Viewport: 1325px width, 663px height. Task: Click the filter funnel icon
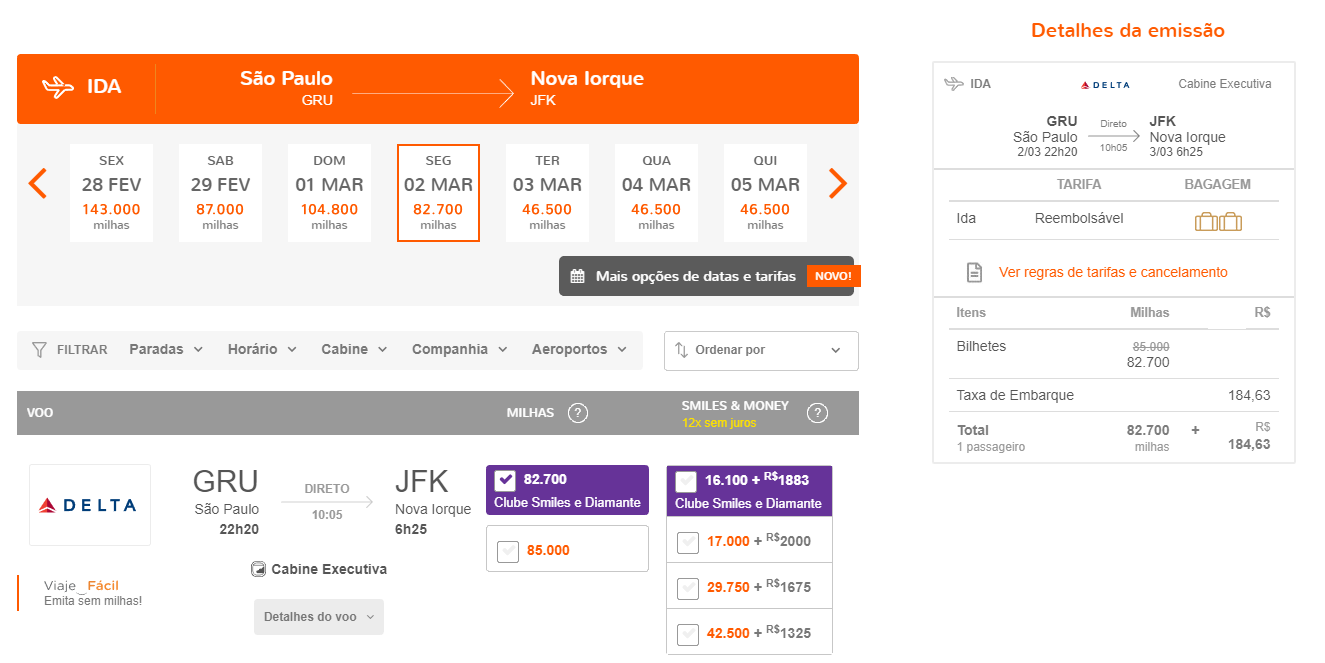tap(40, 350)
